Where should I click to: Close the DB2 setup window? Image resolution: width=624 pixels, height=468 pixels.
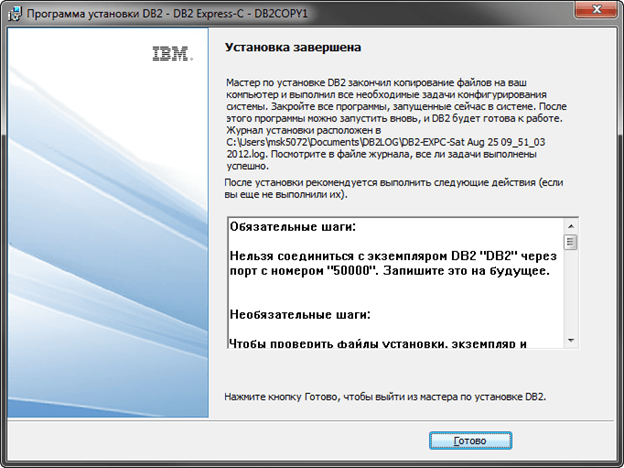tap(596, 10)
